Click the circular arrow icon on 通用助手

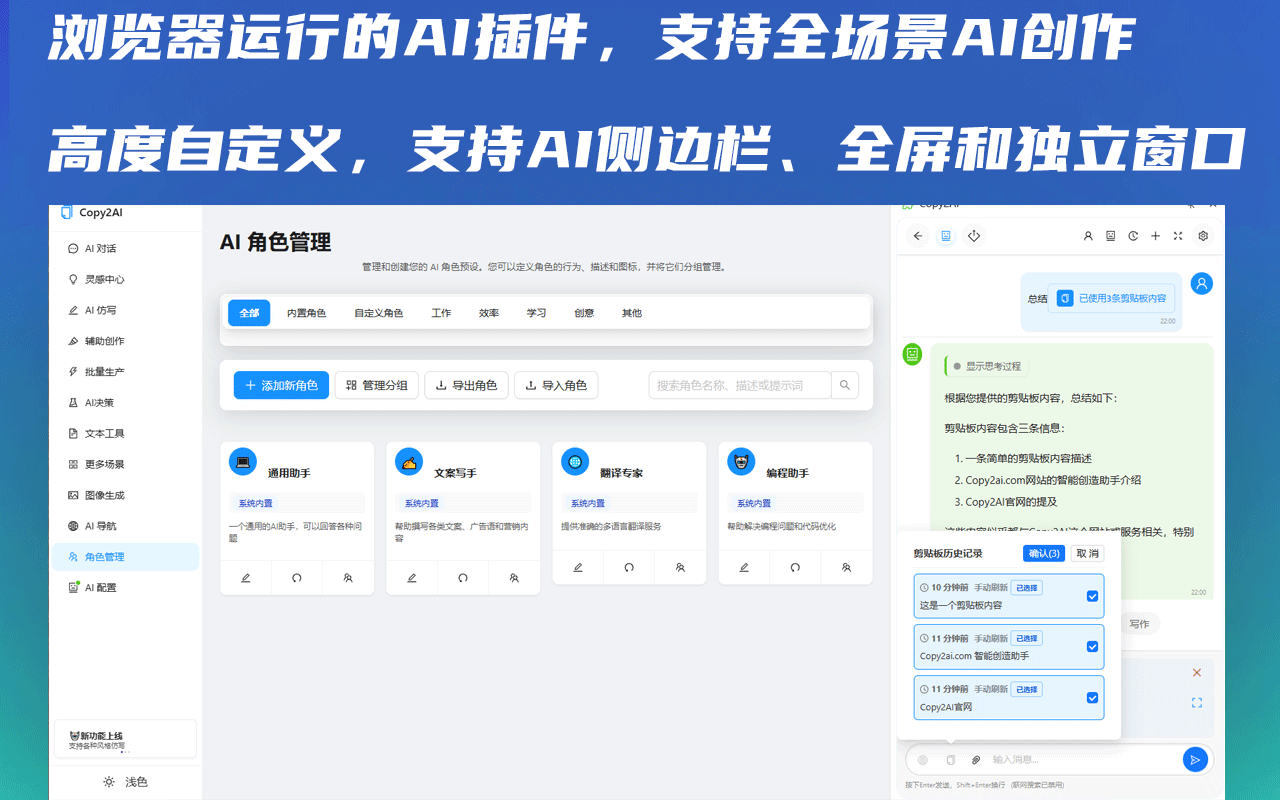tap(297, 578)
